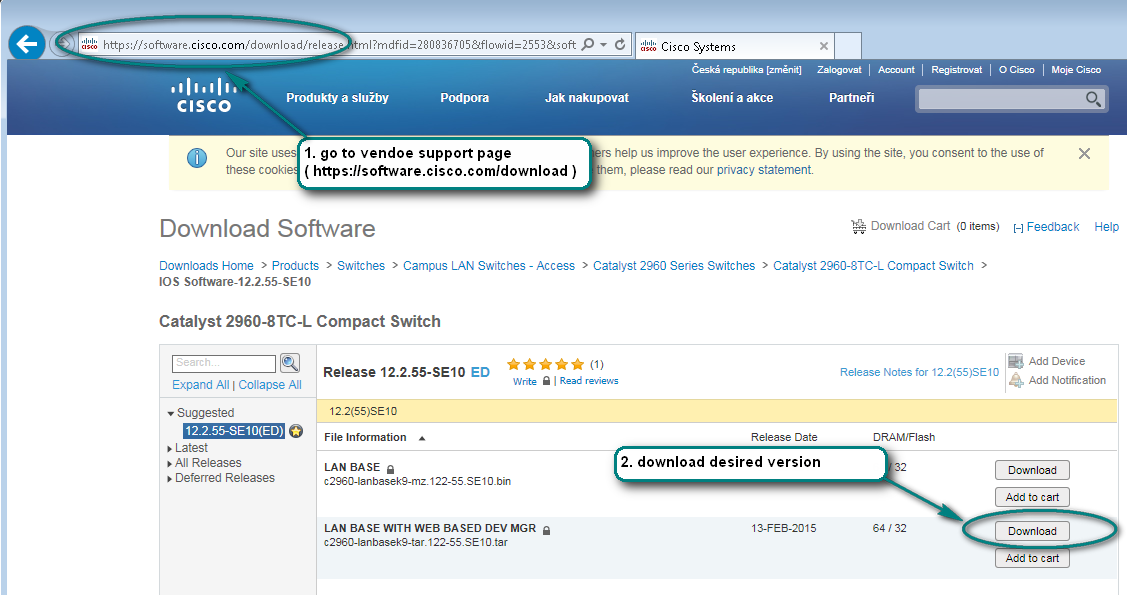The image size is (1127, 595).
Task: Click the Moje Cisco link
Action: pyautogui.click(x=1076, y=70)
